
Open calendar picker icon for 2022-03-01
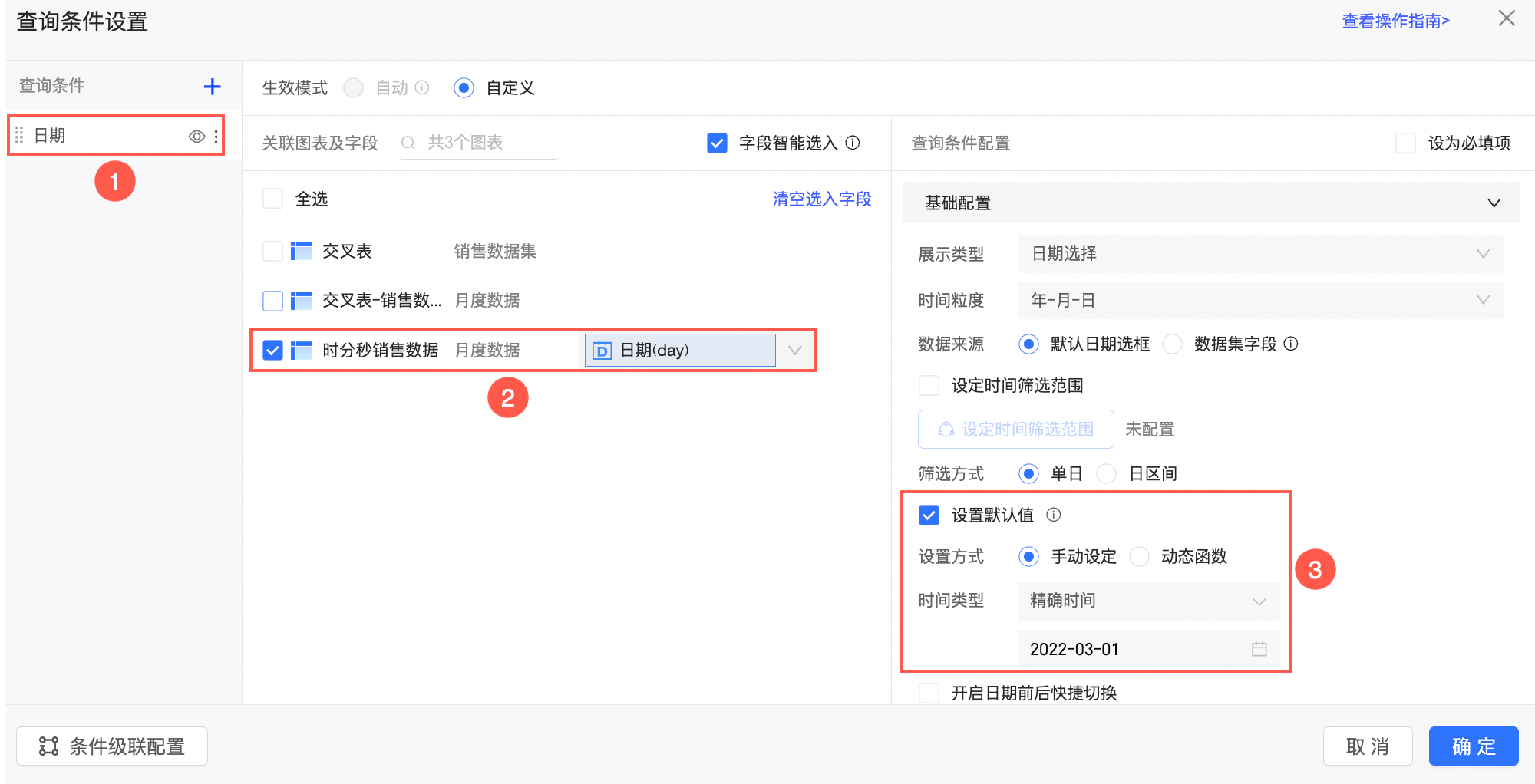(x=1259, y=649)
